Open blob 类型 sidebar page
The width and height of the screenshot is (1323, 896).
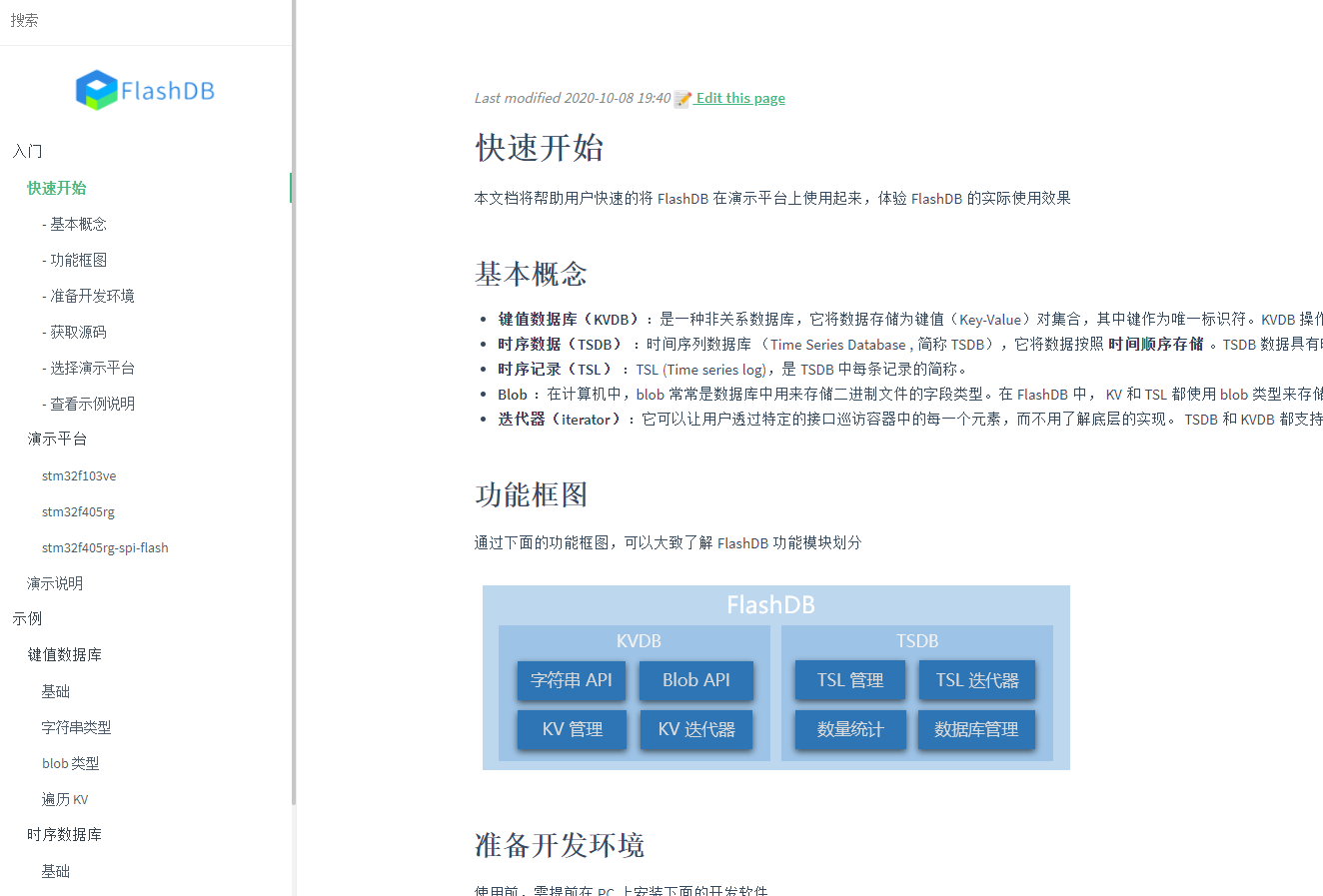[70, 763]
